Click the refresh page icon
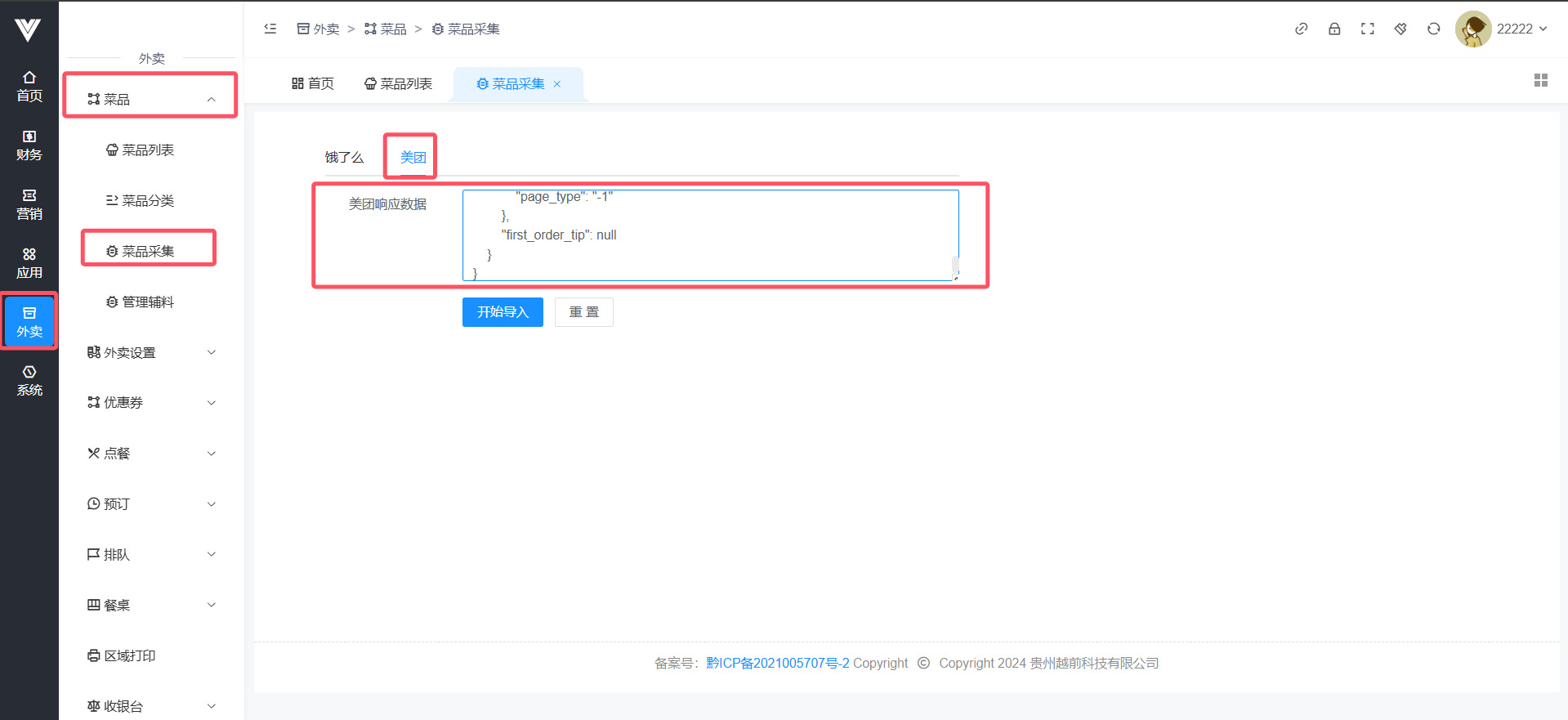This screenshot has width=1568, height=720. pyautogui.click(x=1433, y=29)
